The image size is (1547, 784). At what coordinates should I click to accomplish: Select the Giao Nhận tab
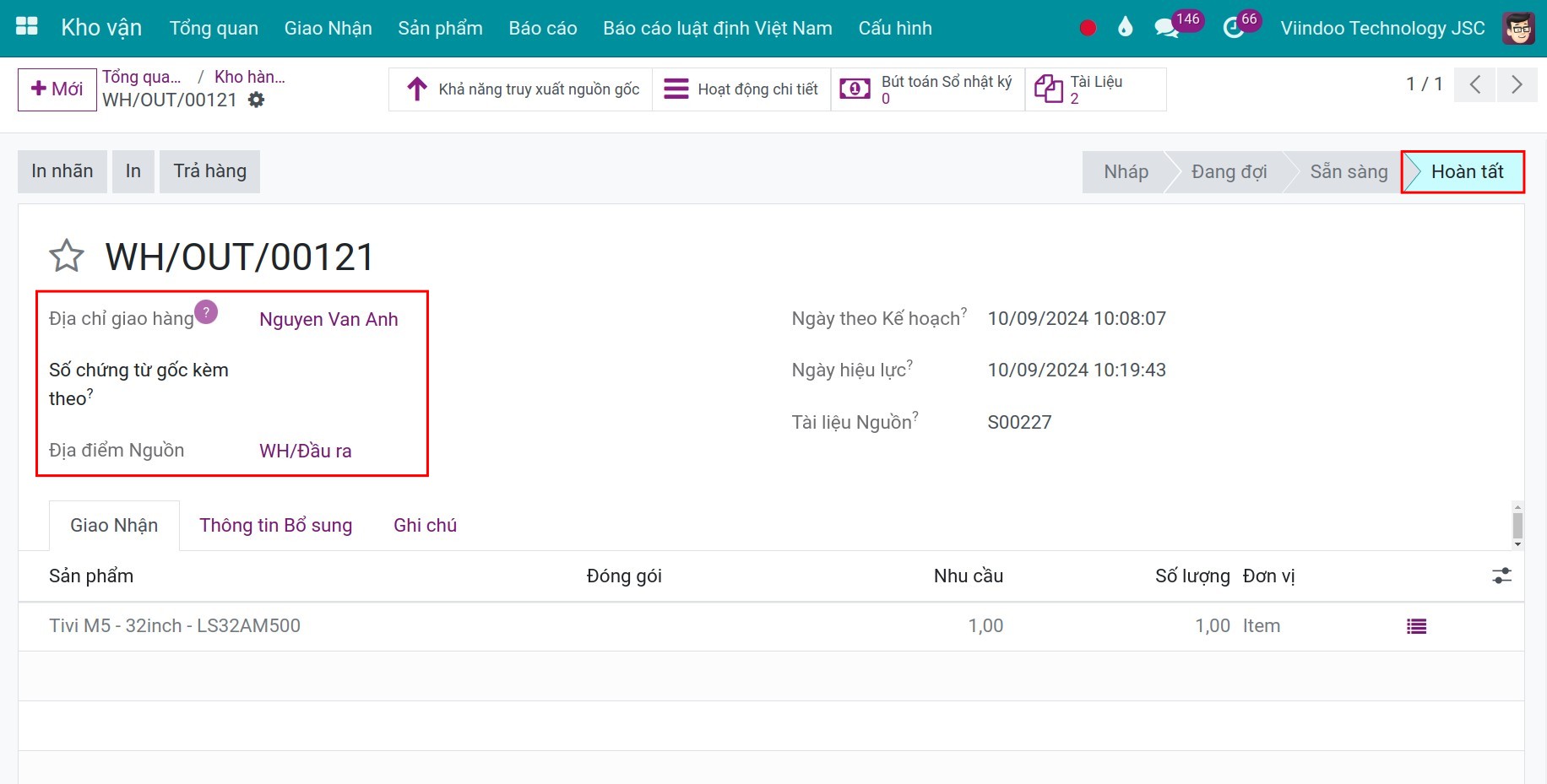[114, 525]
